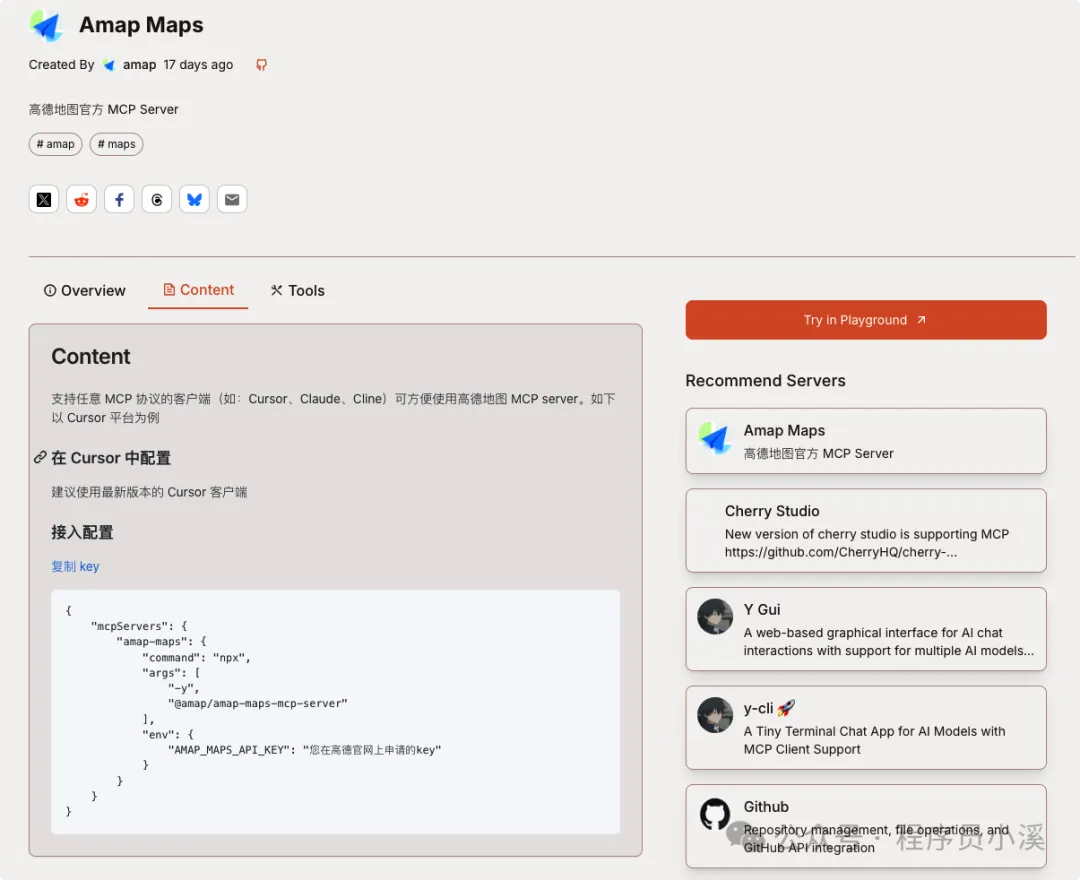
Task: Click the Y Gui avatar image
Action: point(715,616)
